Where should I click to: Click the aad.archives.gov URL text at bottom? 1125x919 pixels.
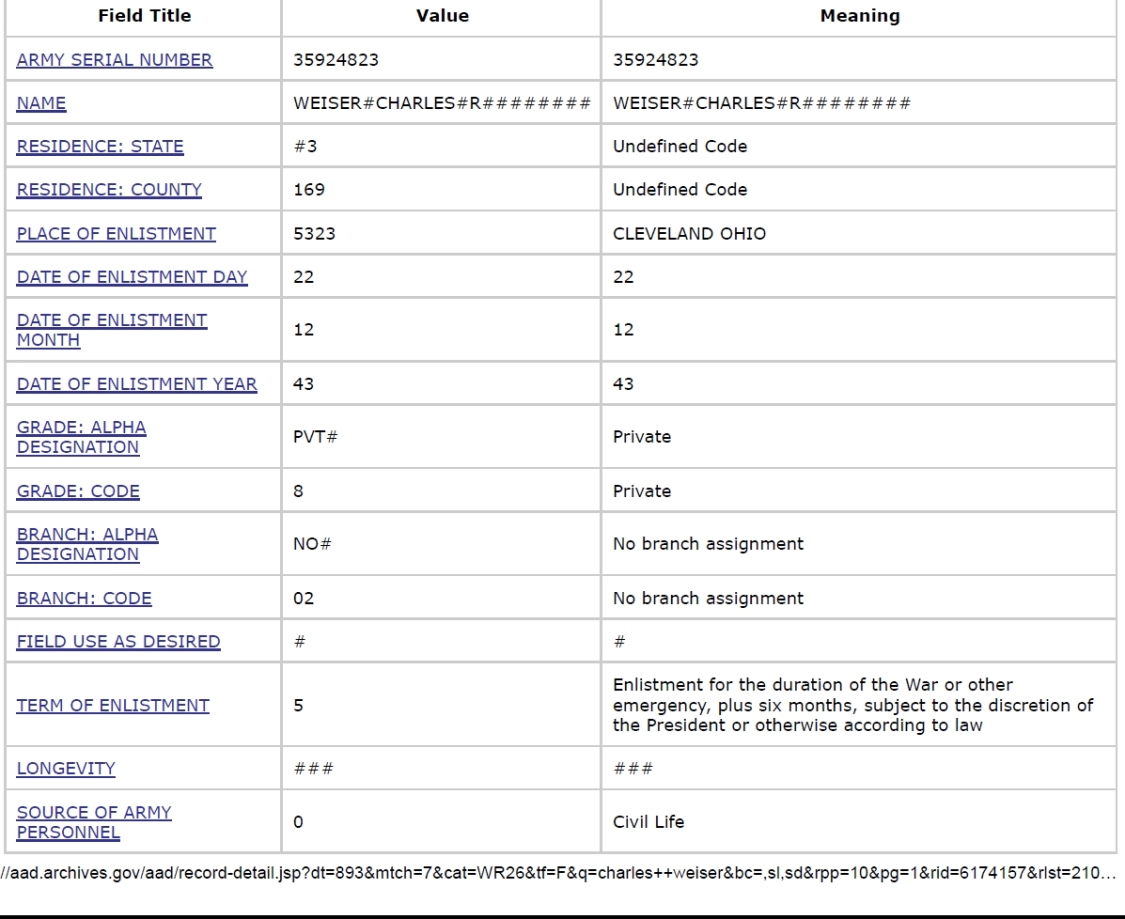[x=558, y=873]
